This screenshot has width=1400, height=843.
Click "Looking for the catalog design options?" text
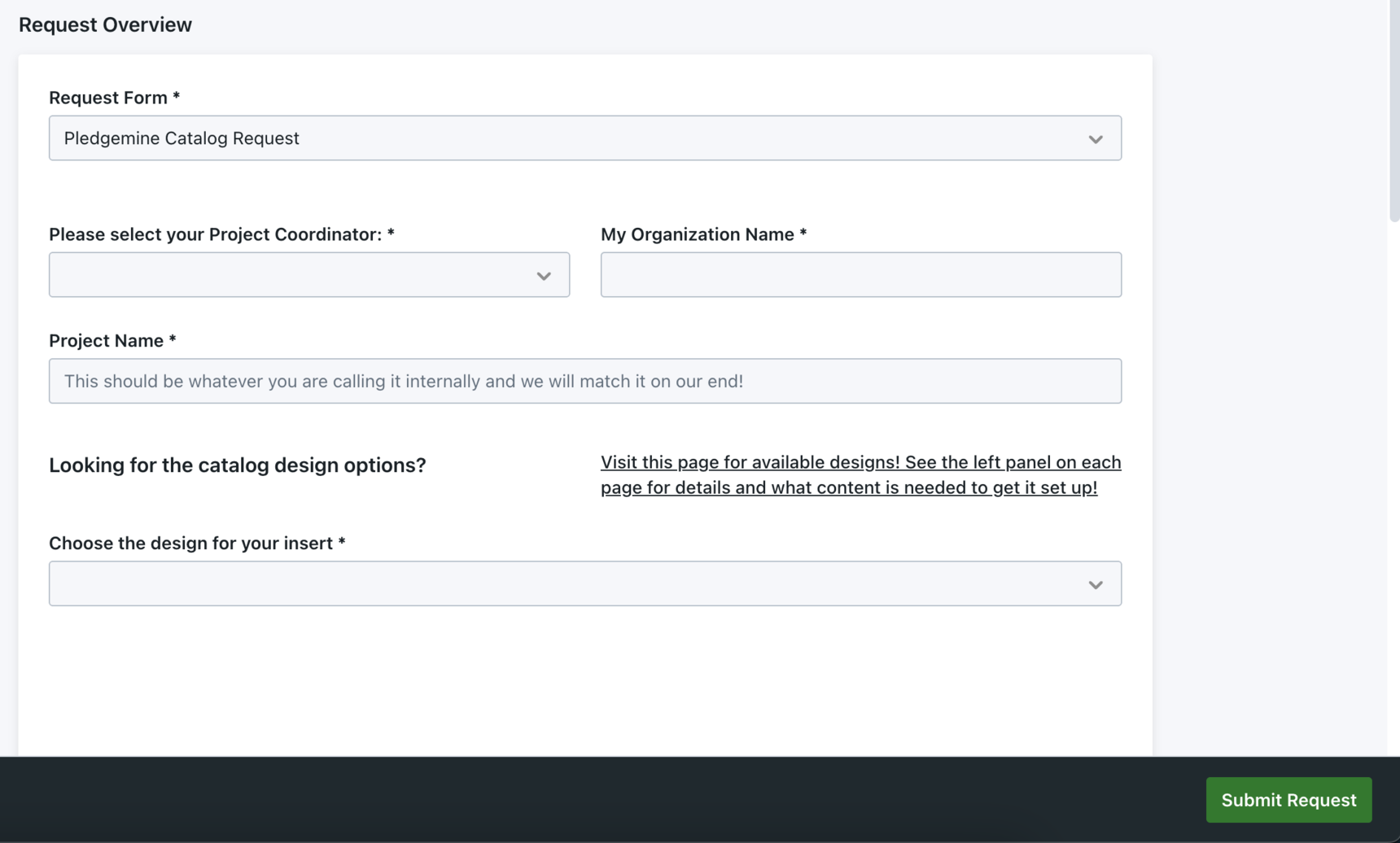click(238, 465)
